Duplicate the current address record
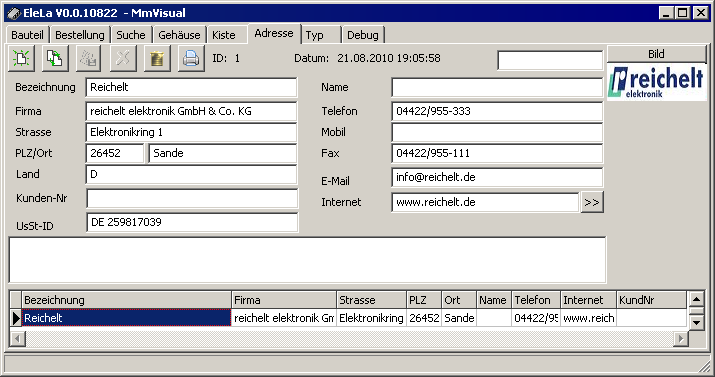The width and height of the screenshot is (715, 377). point(55,58)
